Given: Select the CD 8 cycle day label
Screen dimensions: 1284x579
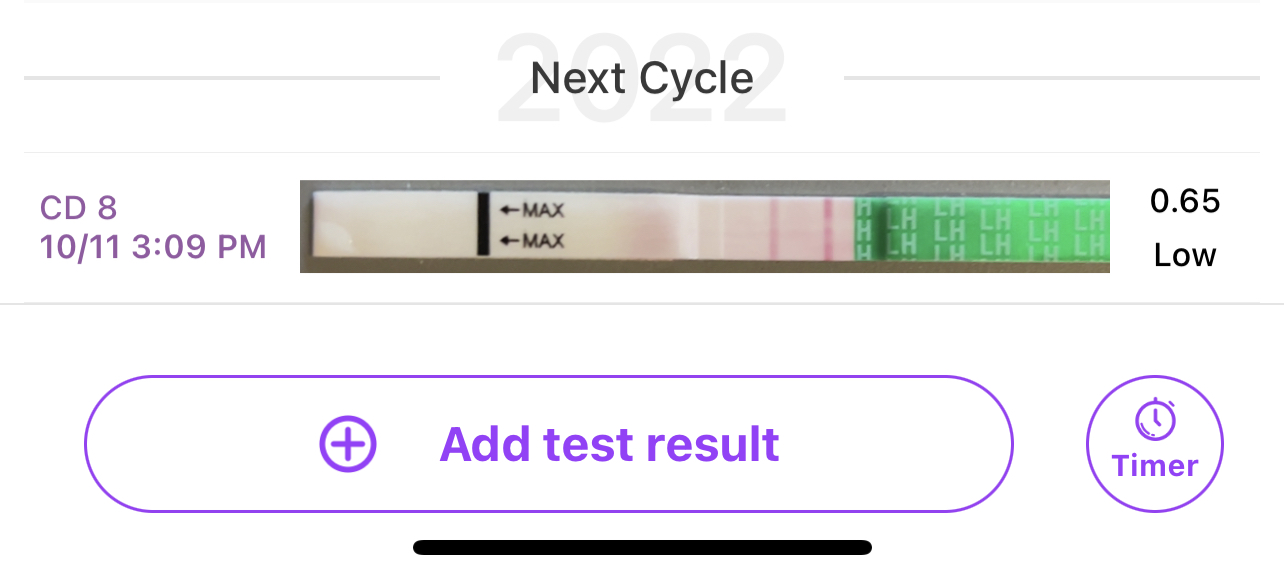Looking at the screenshot, I should point(79,208).
